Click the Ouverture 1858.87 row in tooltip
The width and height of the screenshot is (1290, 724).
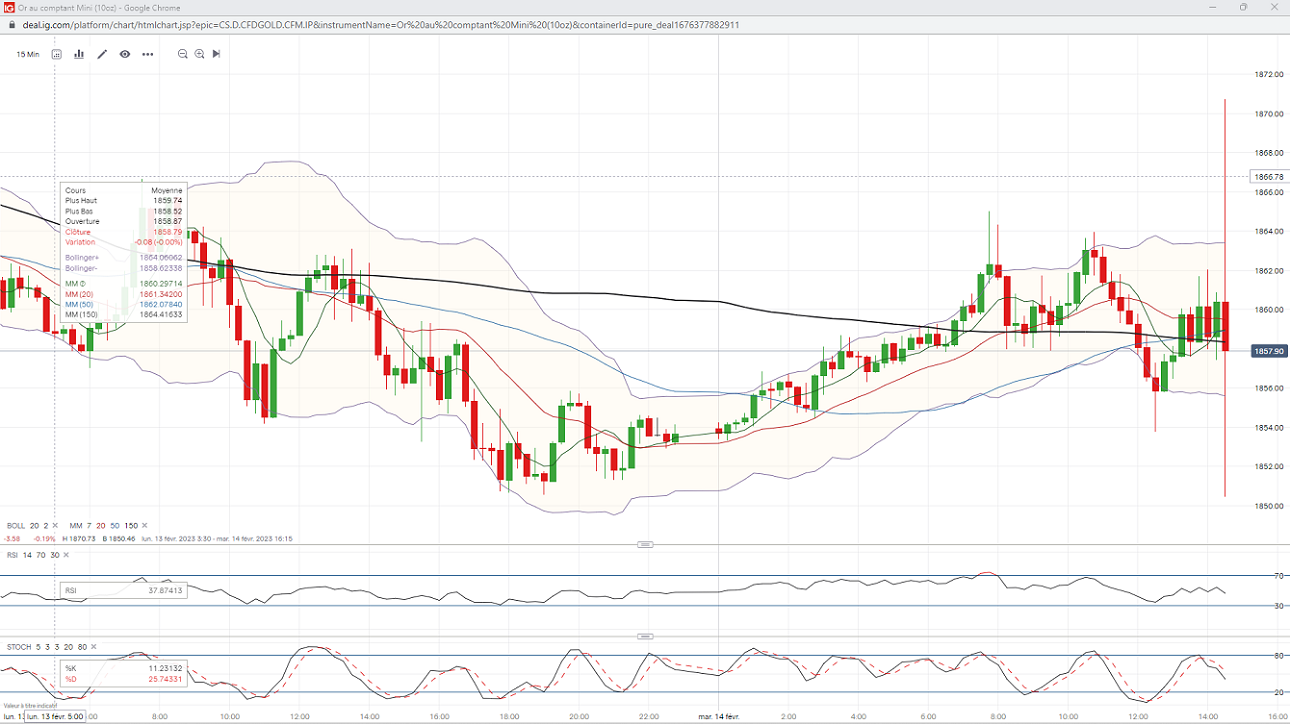point(124,222)
